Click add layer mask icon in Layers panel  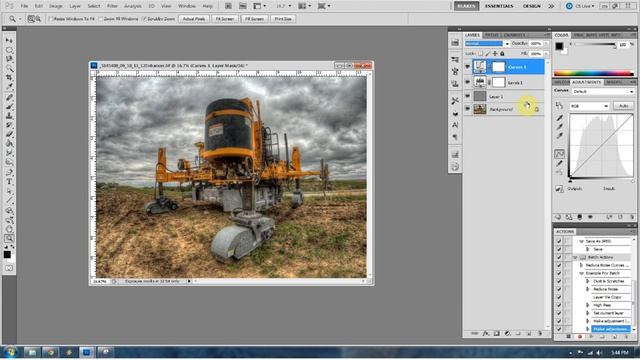pyautogui.click(x=496, y=333)
